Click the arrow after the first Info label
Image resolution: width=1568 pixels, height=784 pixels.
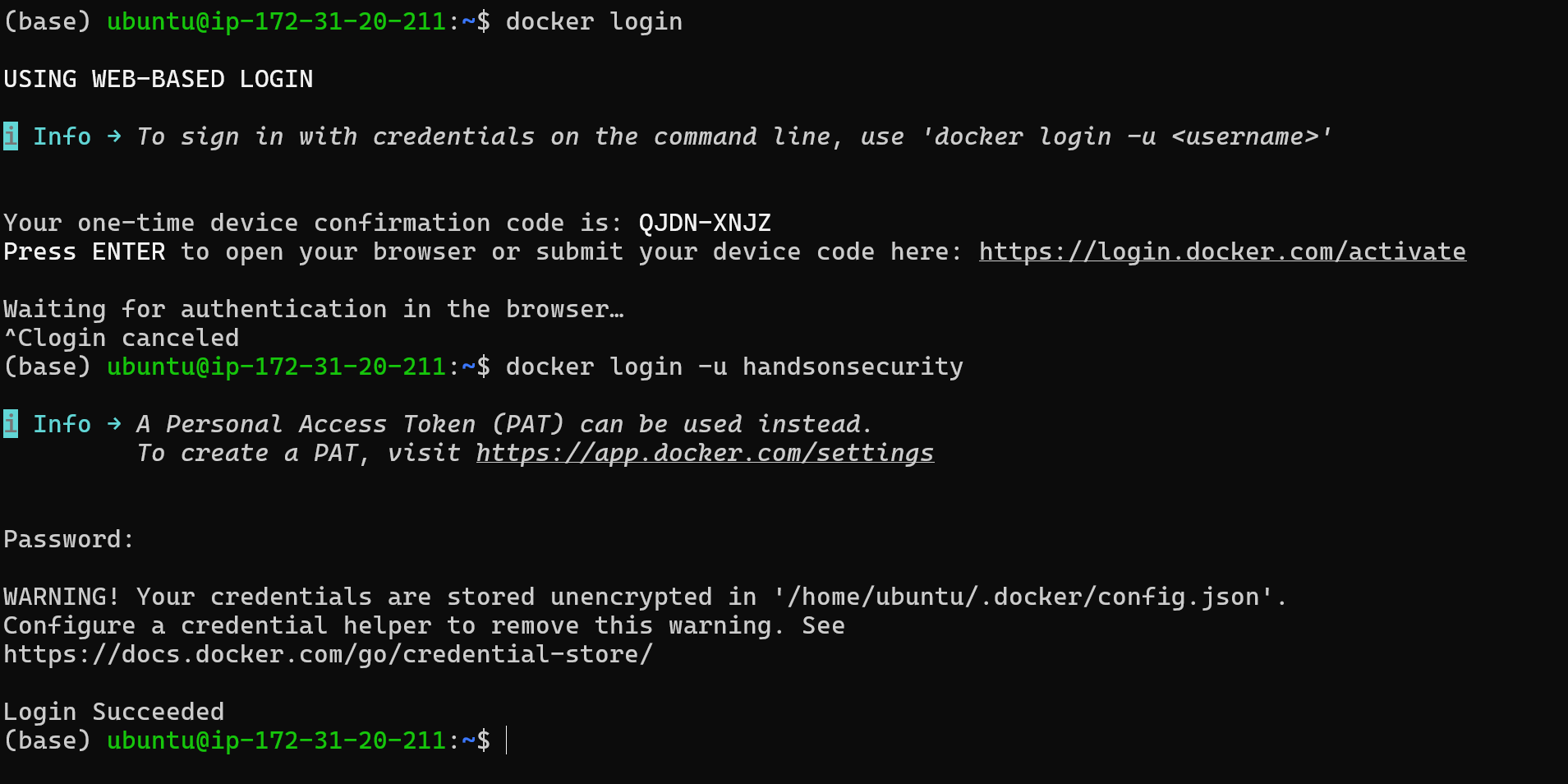click(114, 136)
